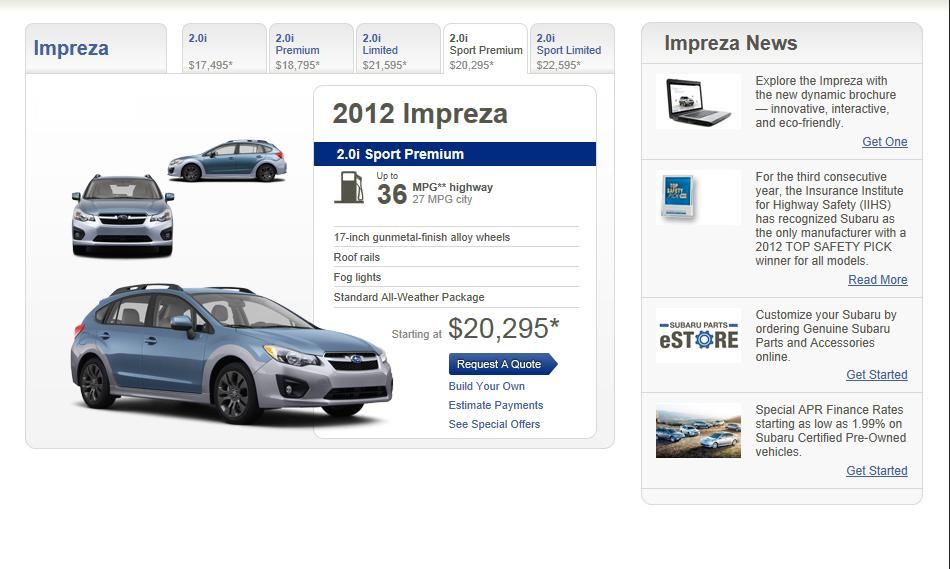Switch to the 2.0i Premium tab

tap(311, 48)
